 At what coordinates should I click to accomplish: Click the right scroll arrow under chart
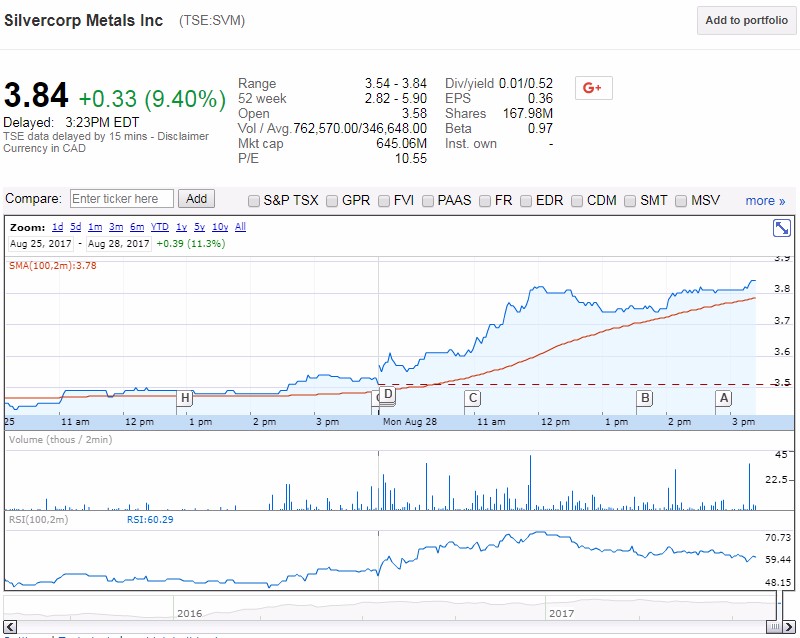pyautogui.click(x=789, y=627)
